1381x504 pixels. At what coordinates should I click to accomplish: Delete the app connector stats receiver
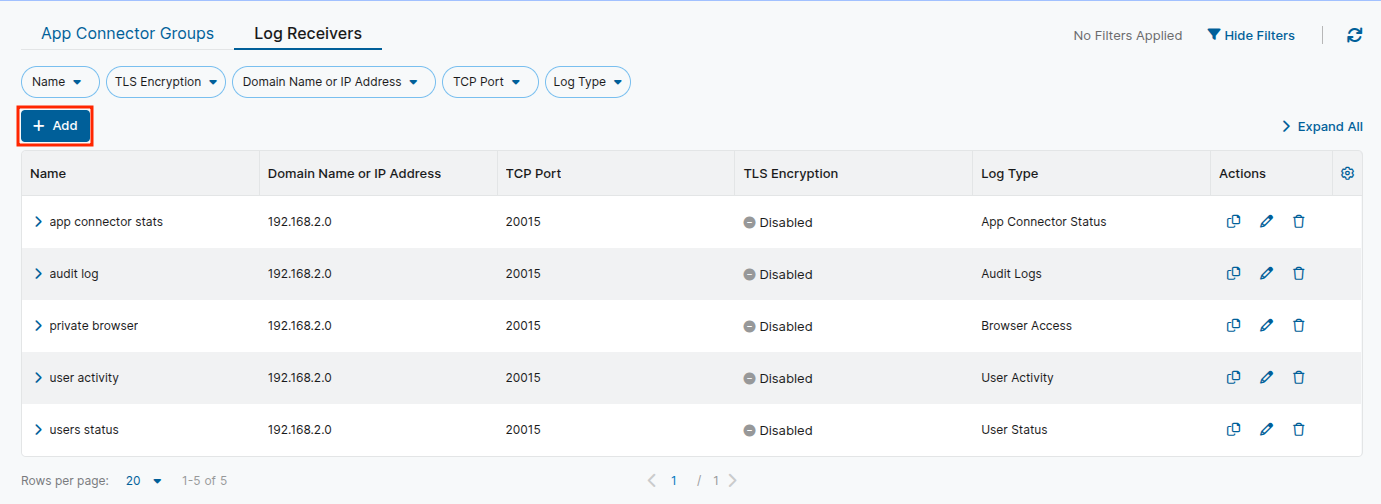tap(1298, 222)
